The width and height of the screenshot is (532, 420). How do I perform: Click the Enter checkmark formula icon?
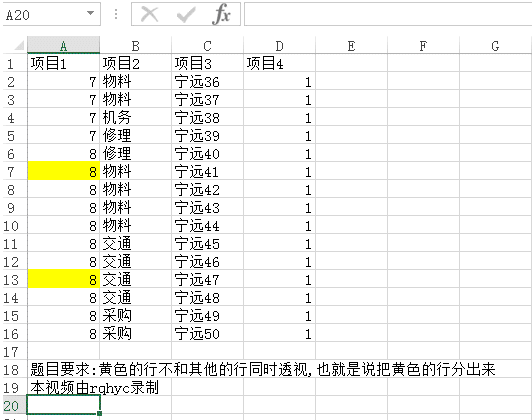click(x=186, y=14)
